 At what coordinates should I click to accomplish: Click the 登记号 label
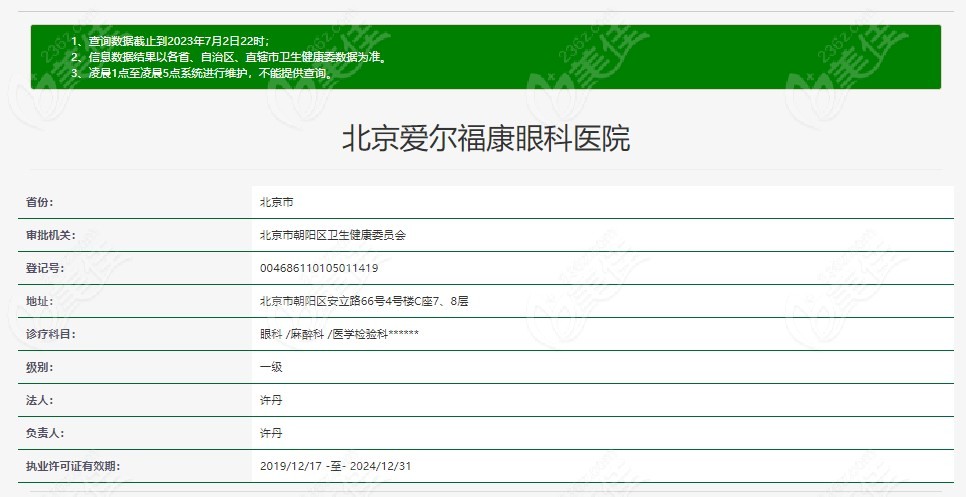tap(45, 269)
